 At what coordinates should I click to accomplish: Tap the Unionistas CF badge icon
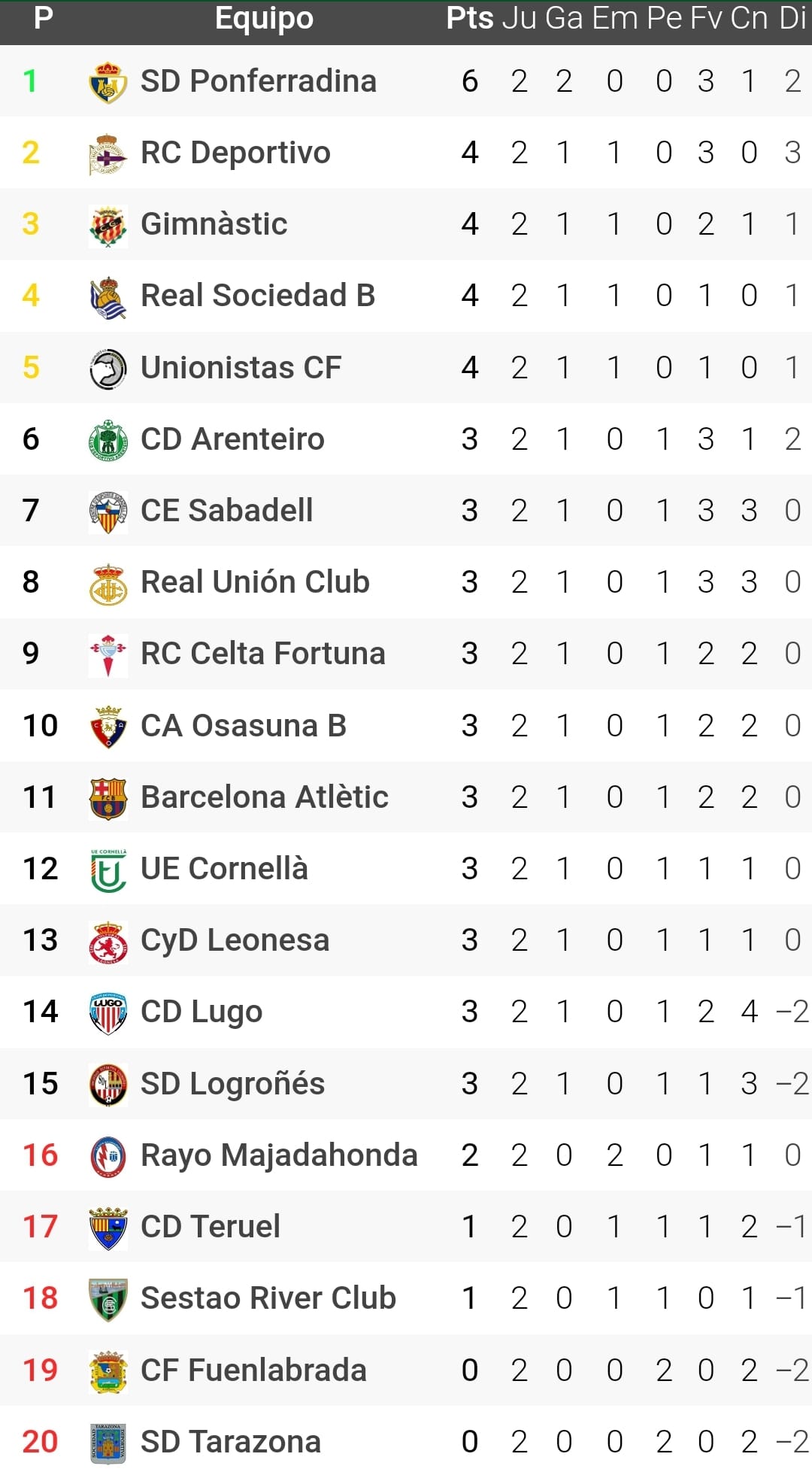tap(108, 368)
